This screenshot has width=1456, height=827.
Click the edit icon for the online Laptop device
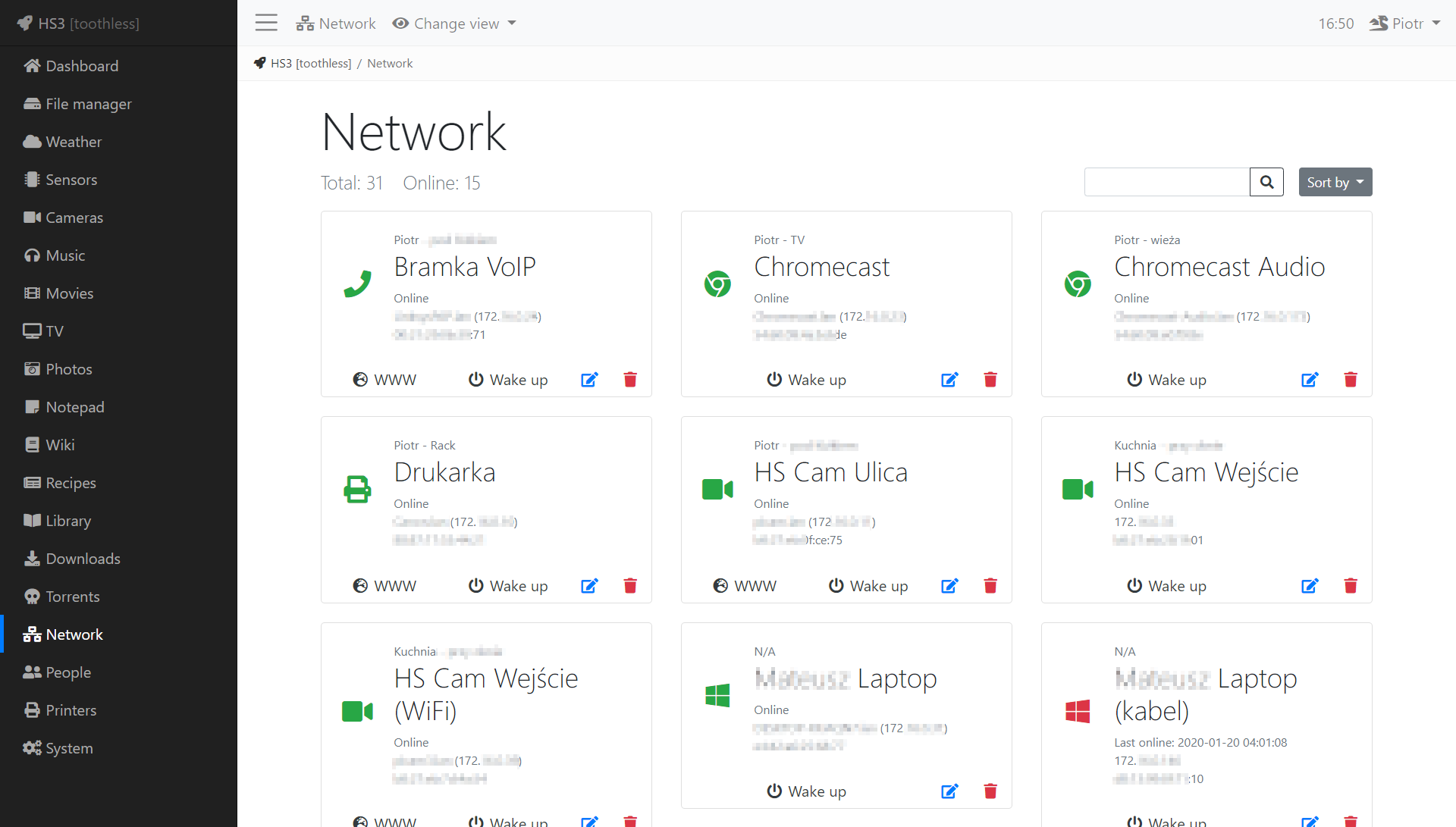[949, 791]
